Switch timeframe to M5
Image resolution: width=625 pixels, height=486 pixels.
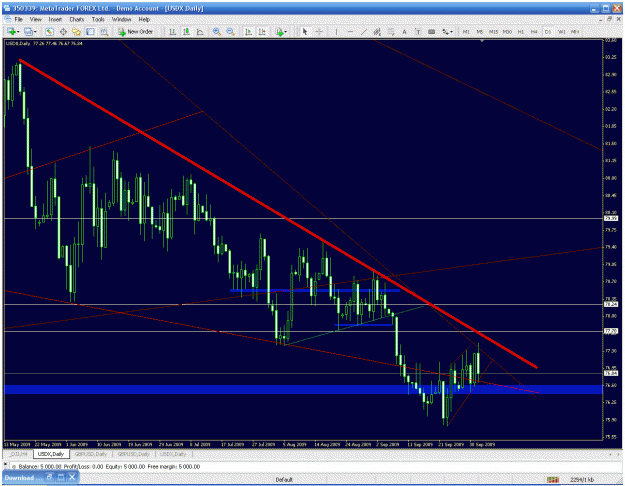[480, 31]
